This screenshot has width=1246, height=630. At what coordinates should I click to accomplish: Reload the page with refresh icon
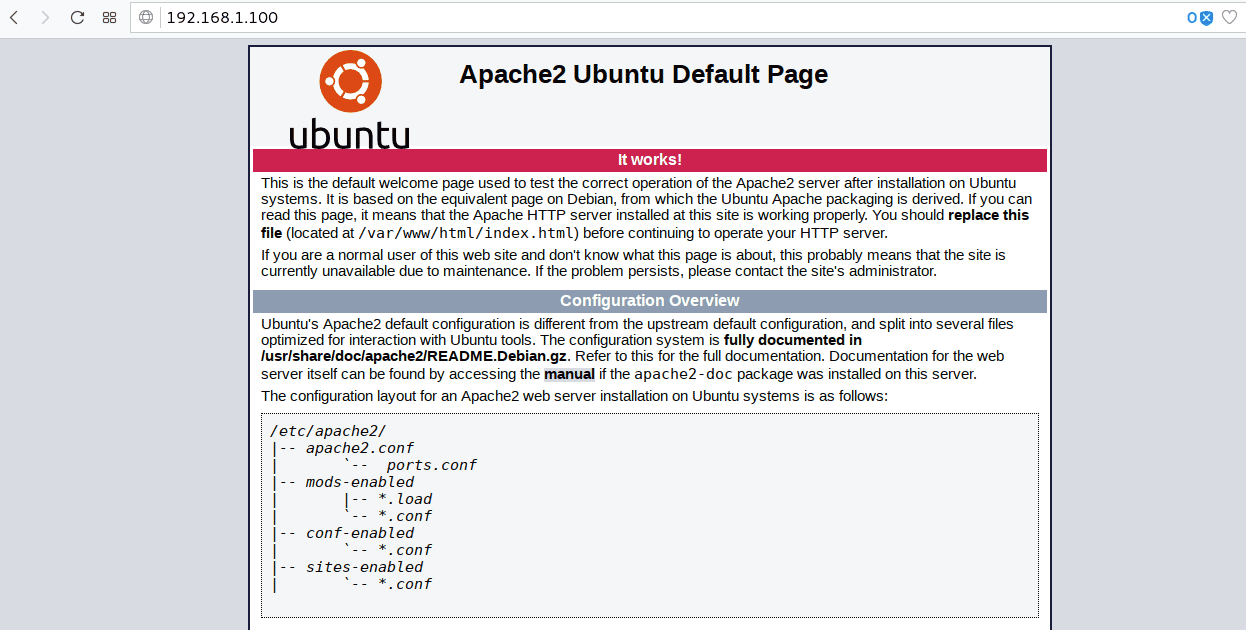coord(77,18)
